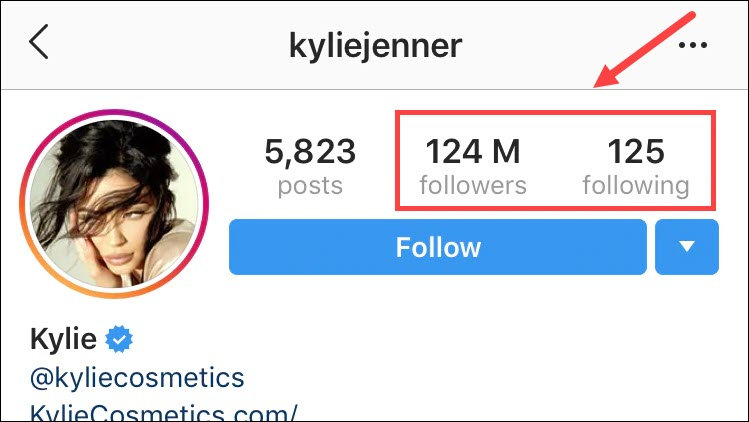Tap the blue verified badge beside Kylie
The width and height of the screenshot is (749, 422).
[119, 339]
